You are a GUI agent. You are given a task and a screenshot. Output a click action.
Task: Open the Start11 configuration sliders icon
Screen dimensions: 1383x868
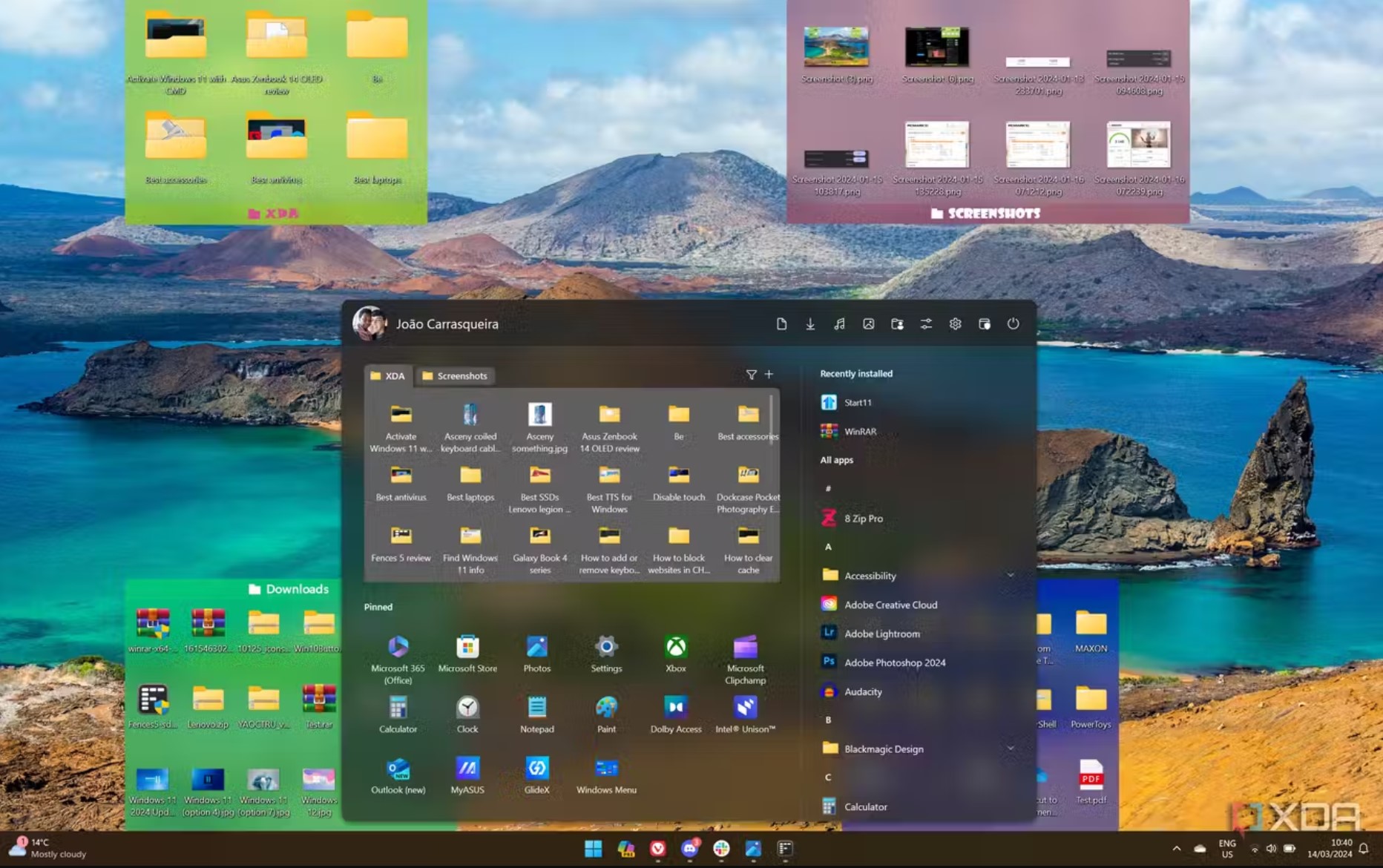click(x=926, y=324)
